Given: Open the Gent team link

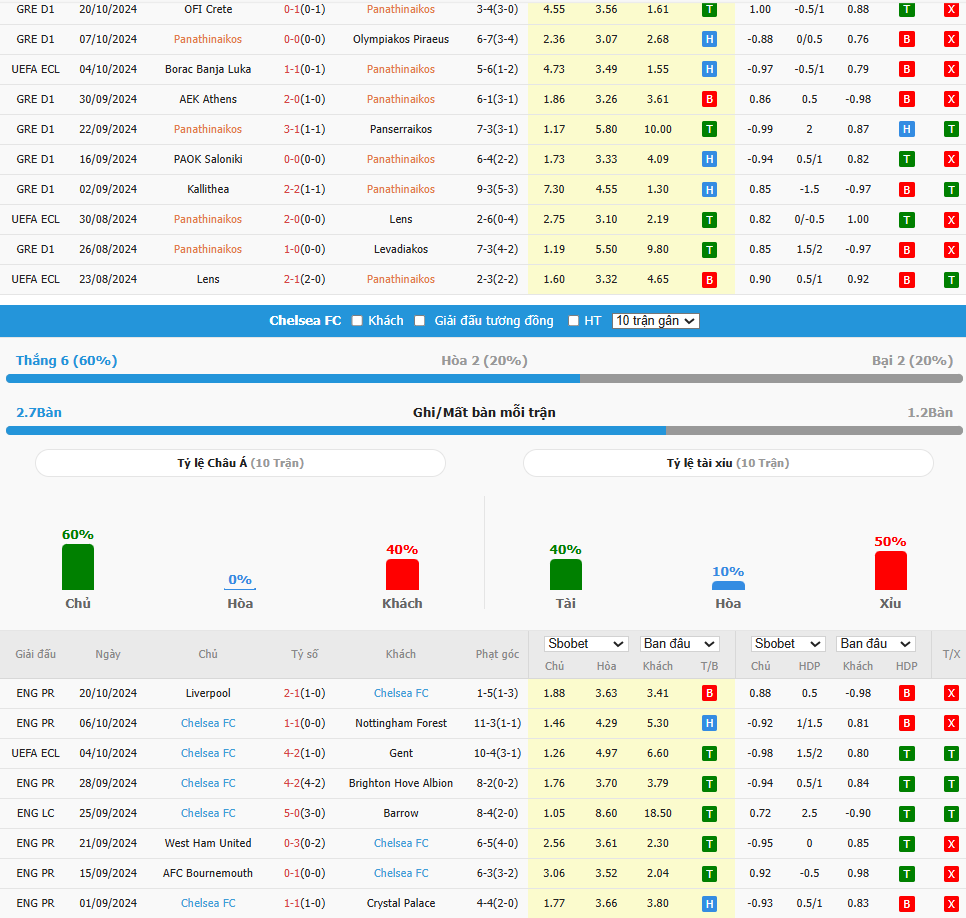Looking at the screenshot, I should click(401, 753).
